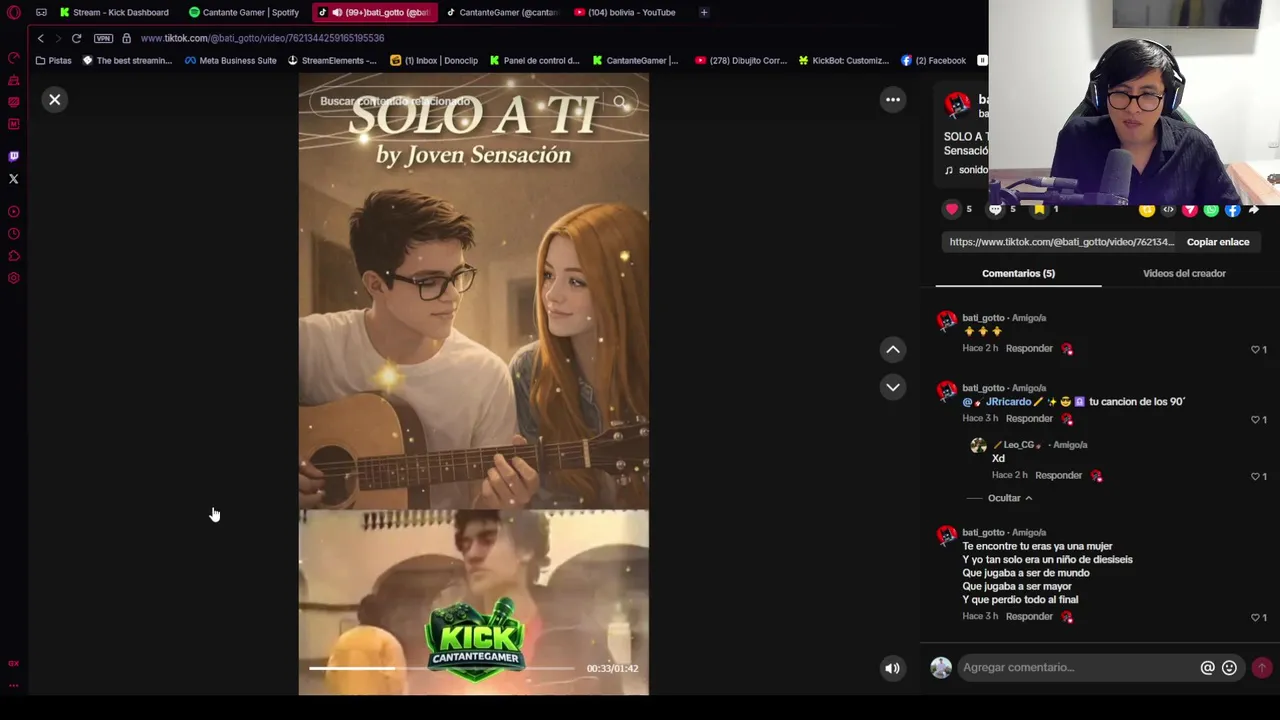
Task: Open the Pistas bookmark folder
Action: coord(53,60)
